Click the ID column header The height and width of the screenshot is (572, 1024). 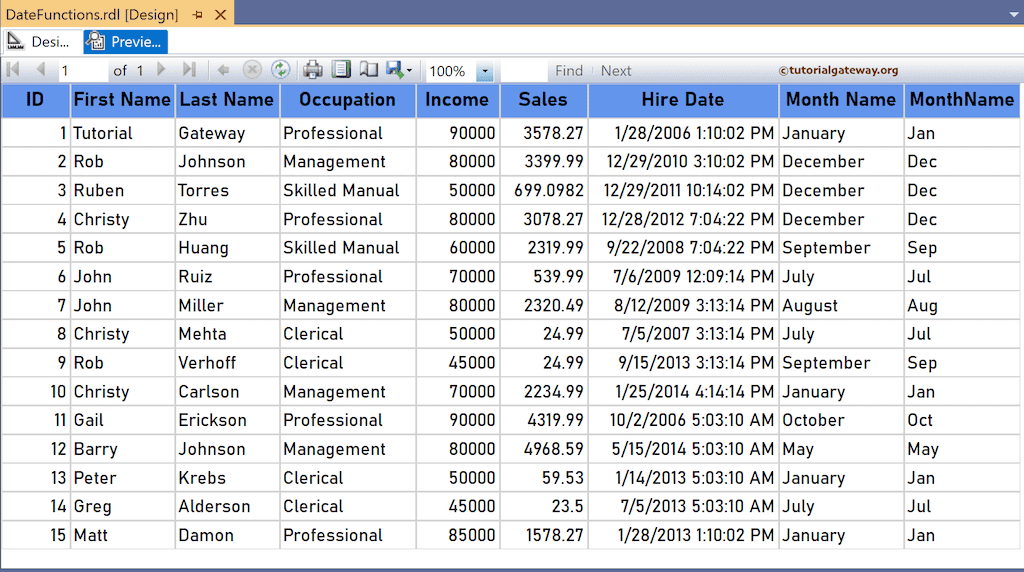(35, 100)
